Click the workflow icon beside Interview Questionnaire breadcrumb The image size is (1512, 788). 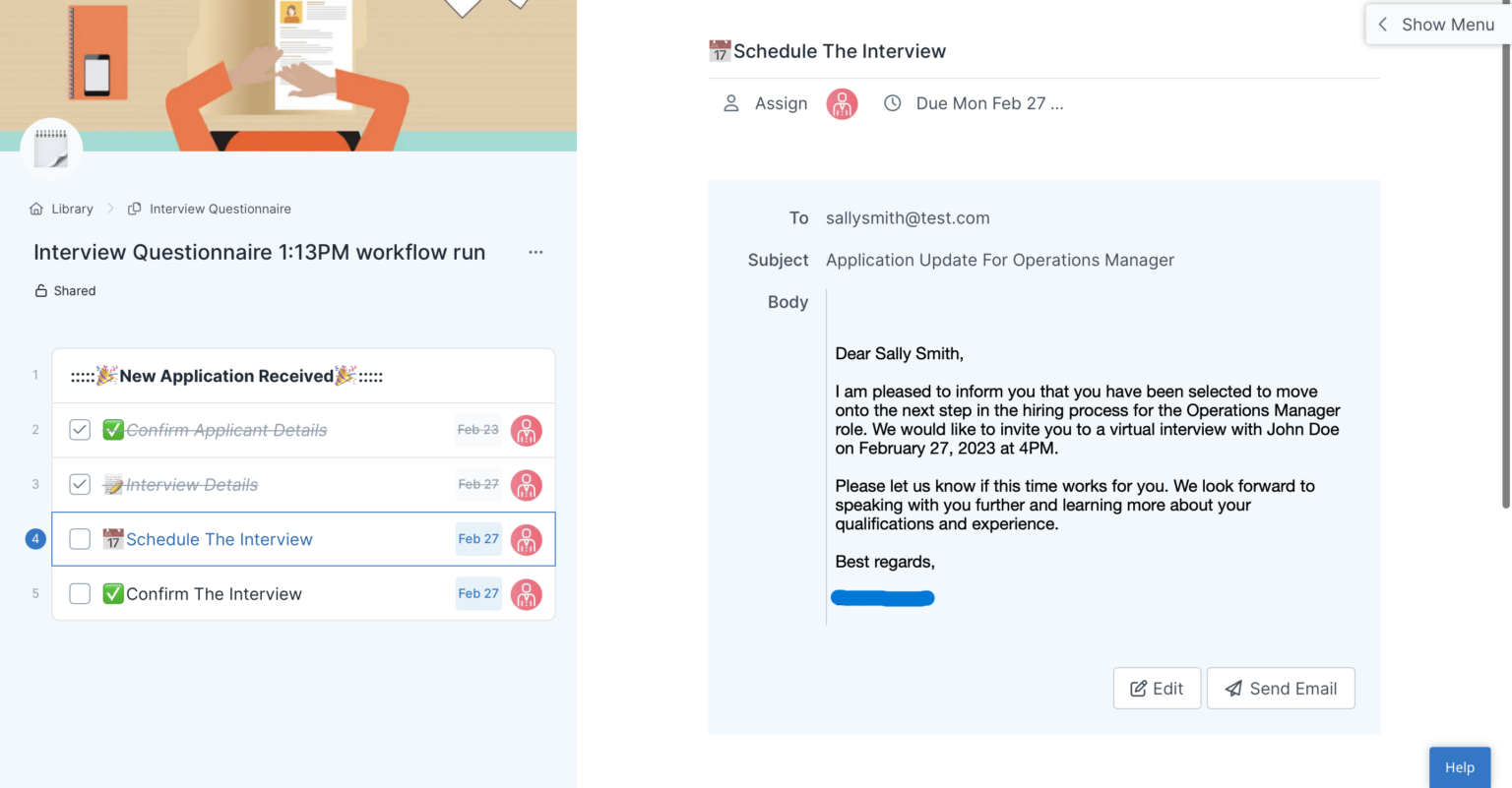pyautogui.click(x=134, y=208)
